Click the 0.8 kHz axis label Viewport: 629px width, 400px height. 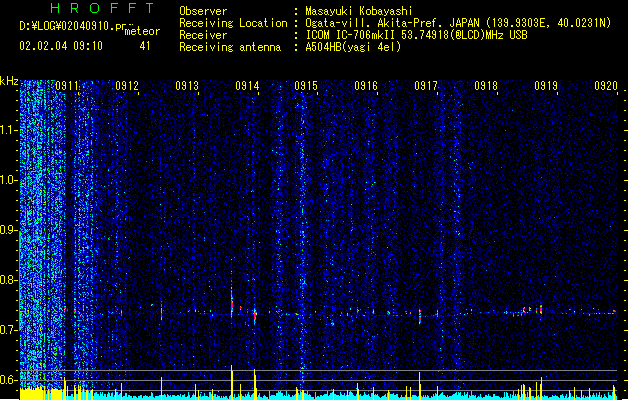[8, 279]
